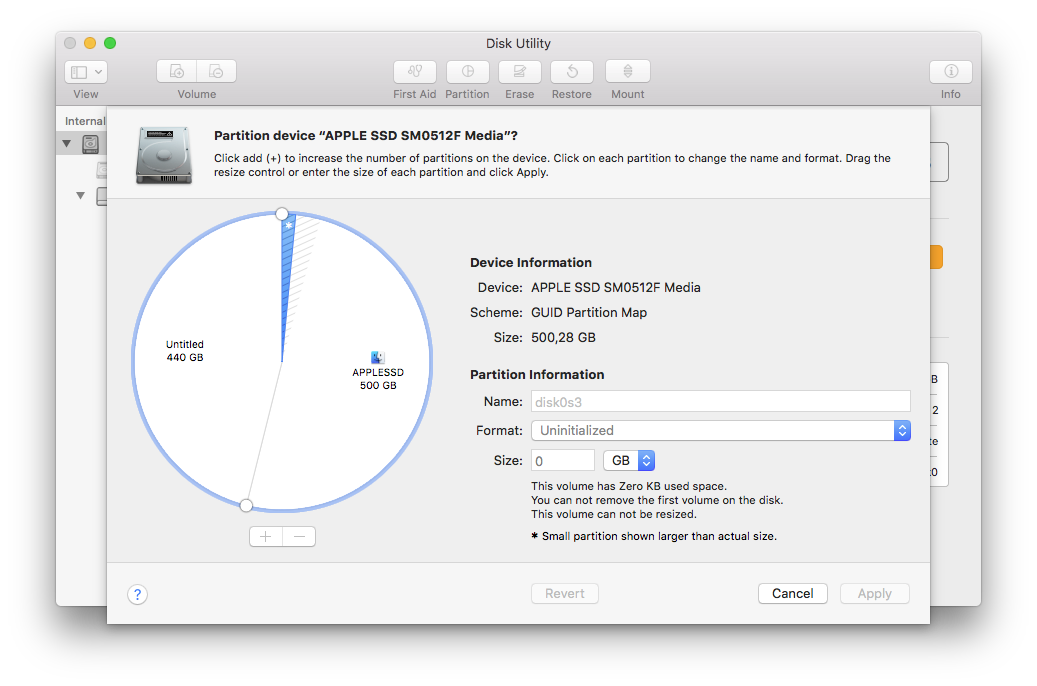The height and width of the screenshot is (686, 1037).
Task: Add a partition with the plus button
Action: 266,536
